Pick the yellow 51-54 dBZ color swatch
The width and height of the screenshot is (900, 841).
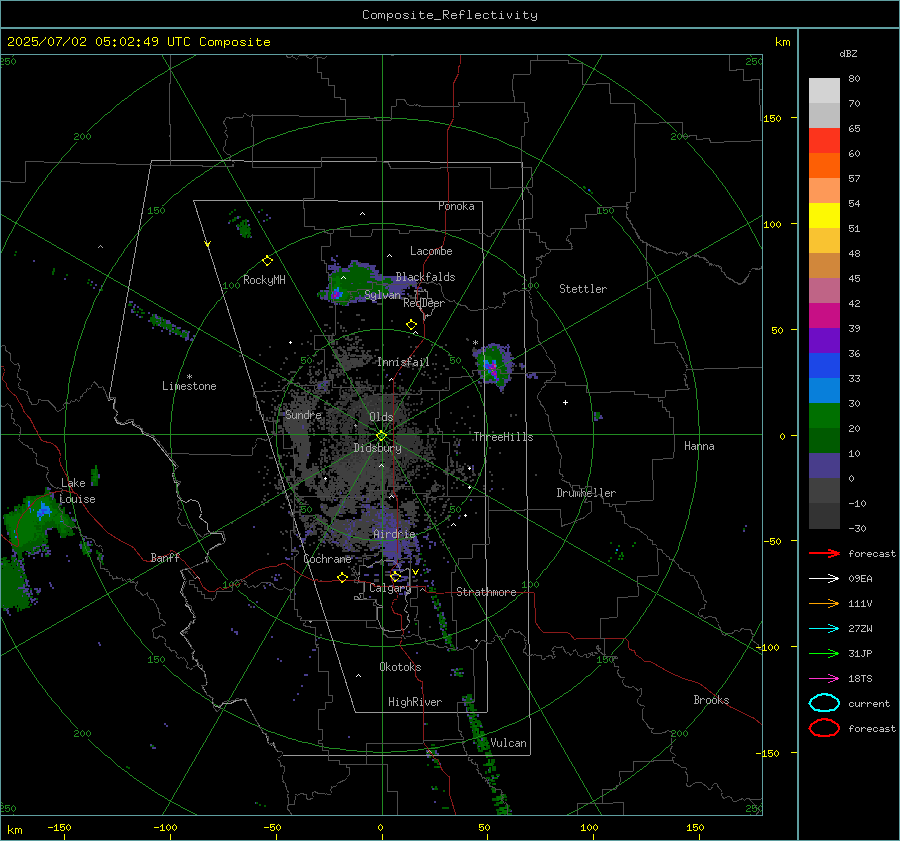pos(824,216)
